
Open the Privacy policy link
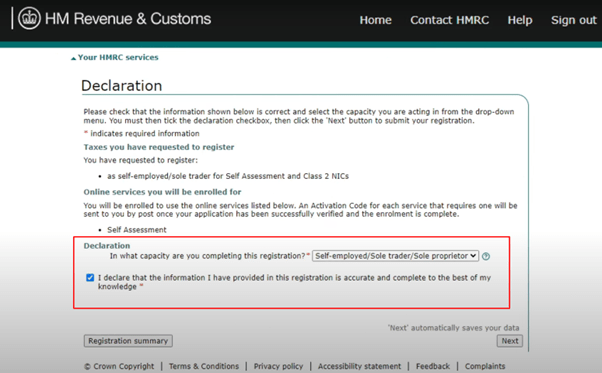(x=278, y=366)
